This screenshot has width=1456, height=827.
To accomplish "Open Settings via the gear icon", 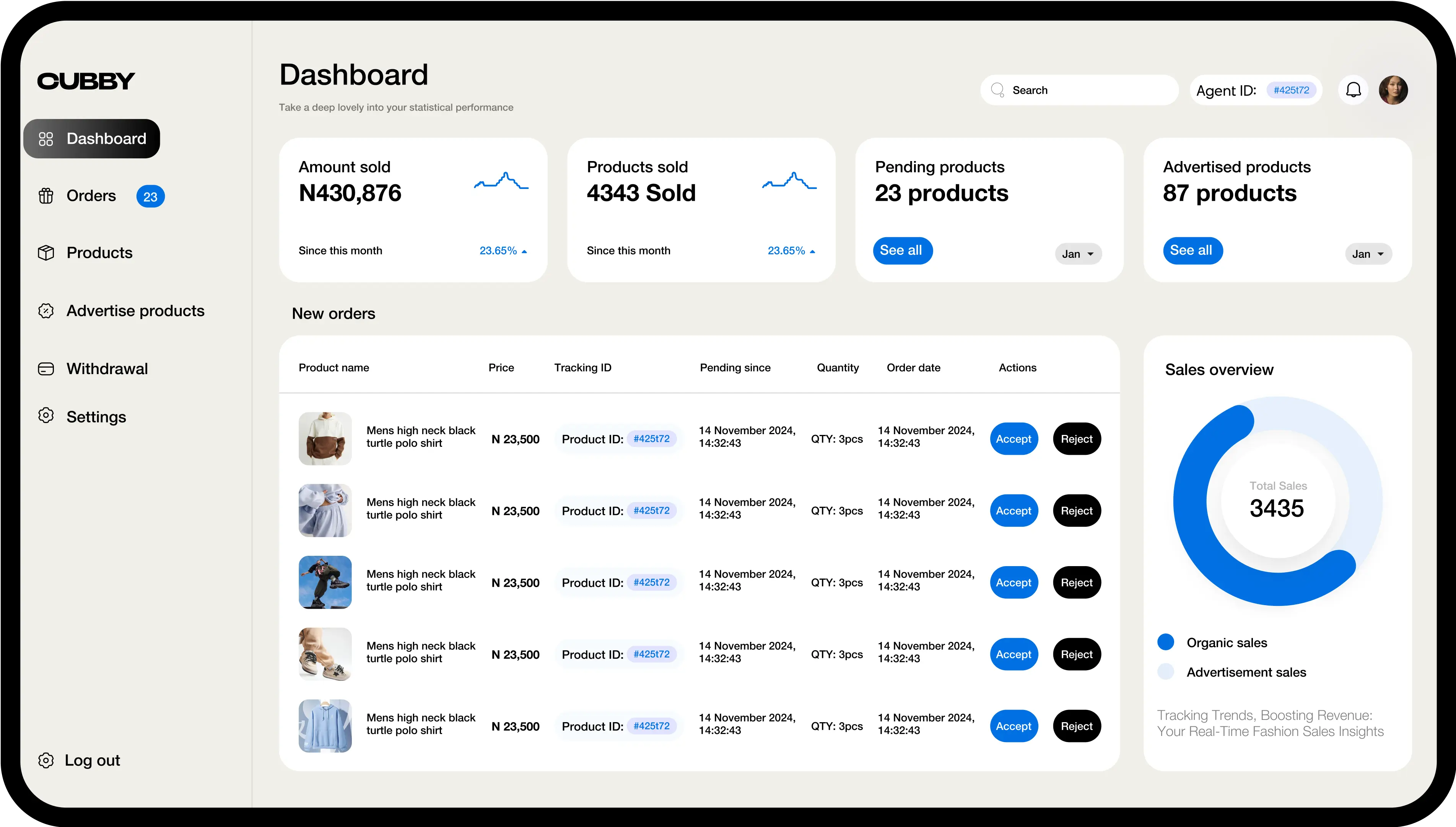I will (x=47, y=416).
